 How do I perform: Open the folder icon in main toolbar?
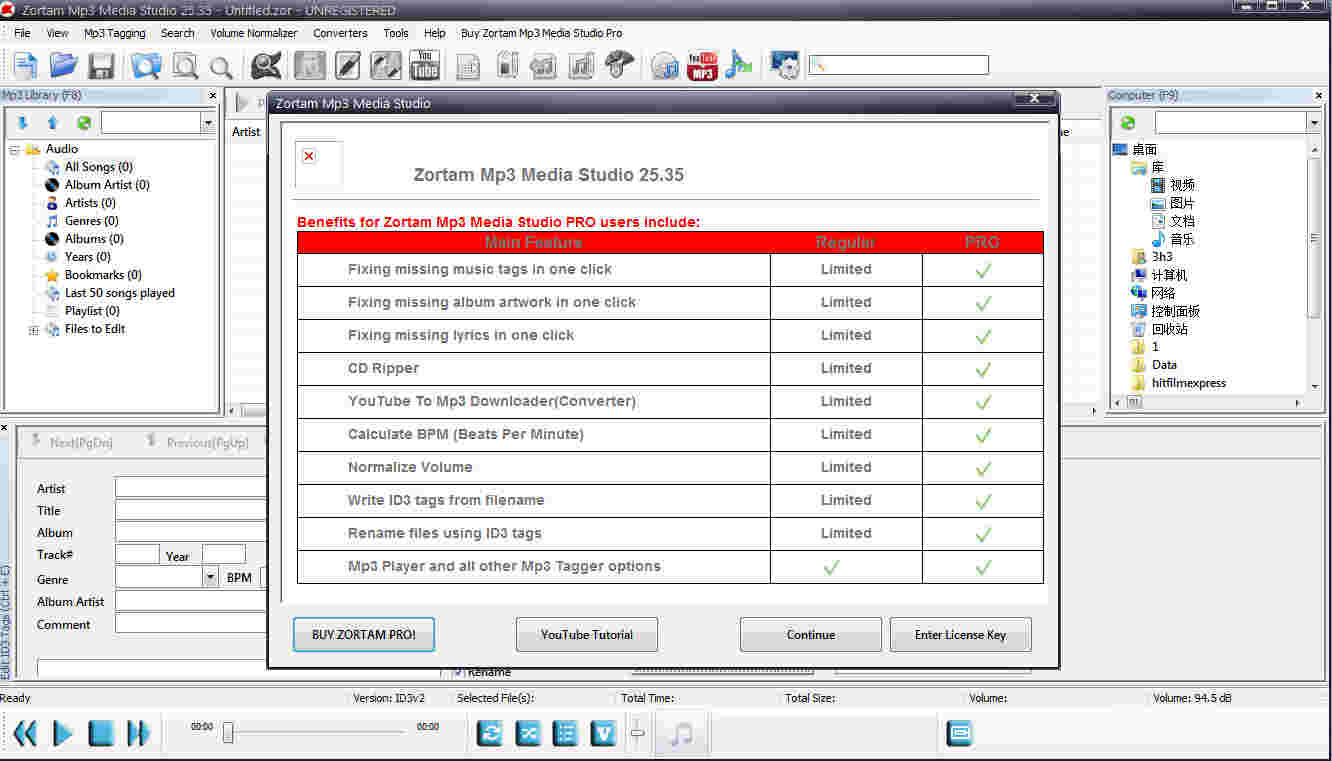63,66
